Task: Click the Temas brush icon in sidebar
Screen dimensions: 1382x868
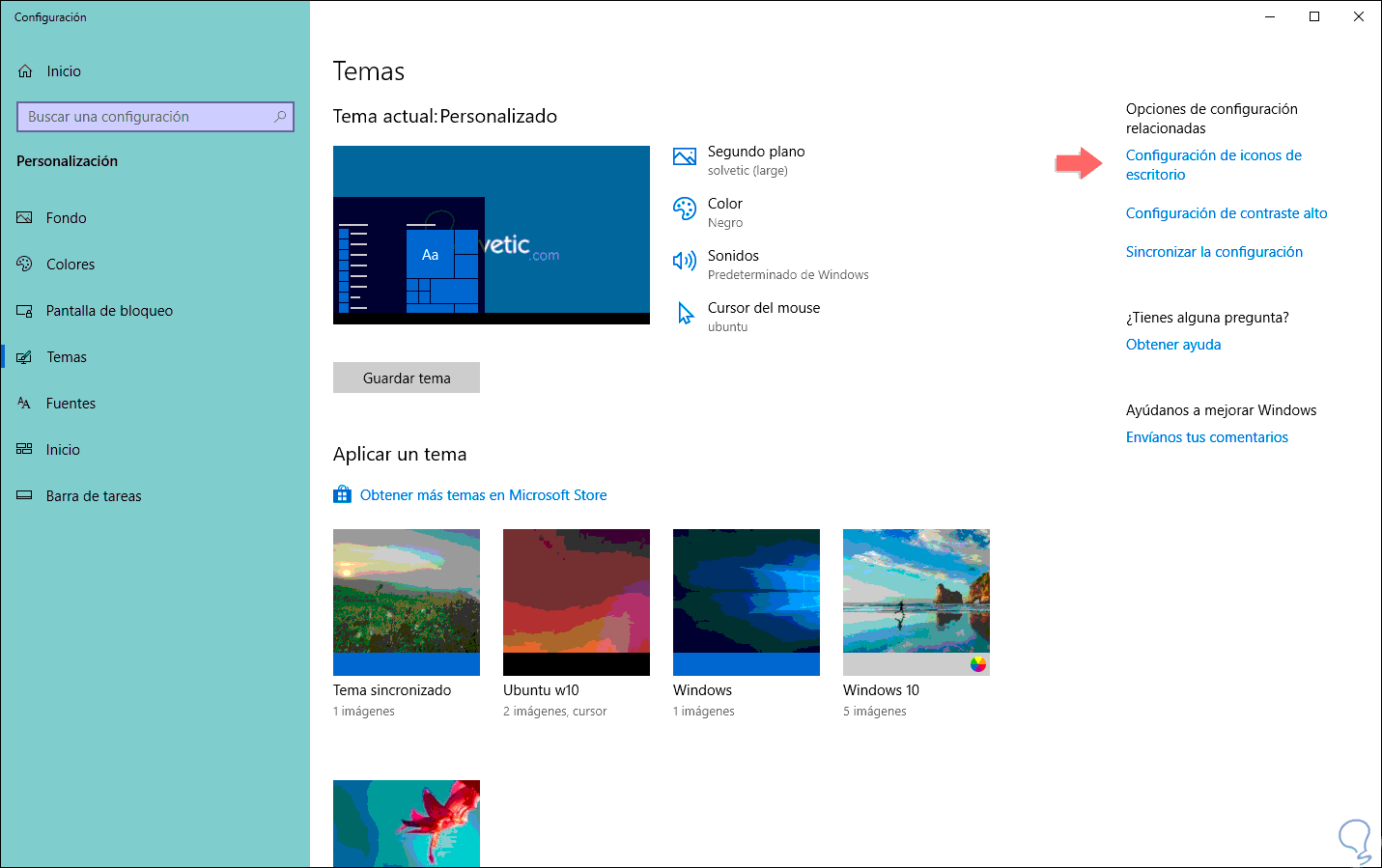Action: point(25,357)
